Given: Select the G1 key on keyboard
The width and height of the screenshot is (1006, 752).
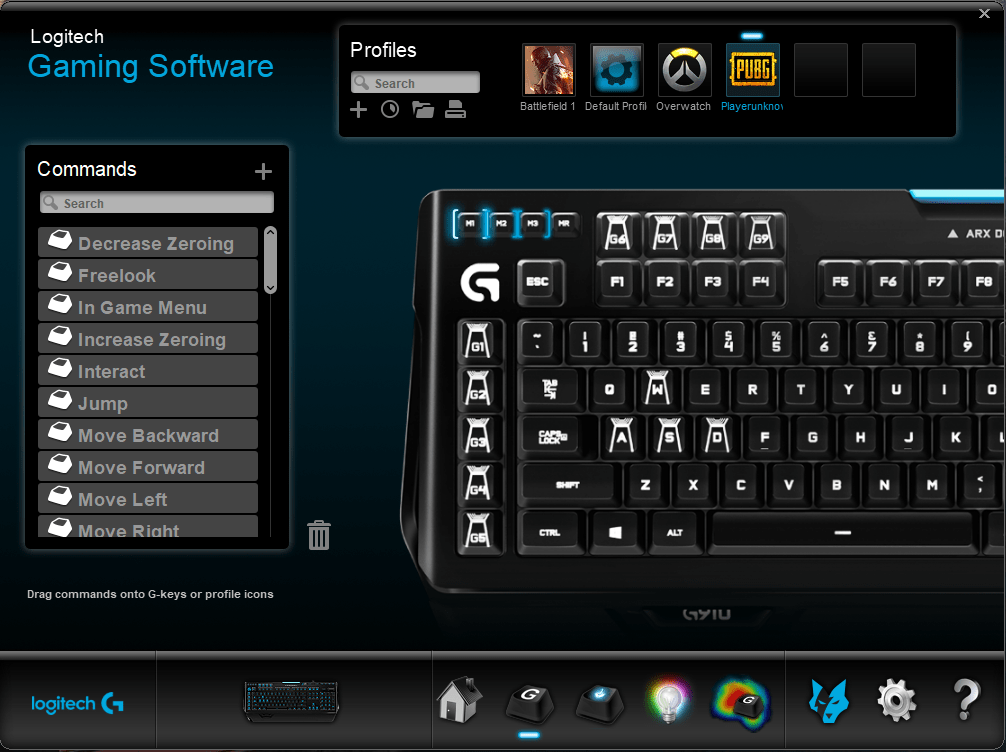Looking at the screenshot, I should pos(478,341).
